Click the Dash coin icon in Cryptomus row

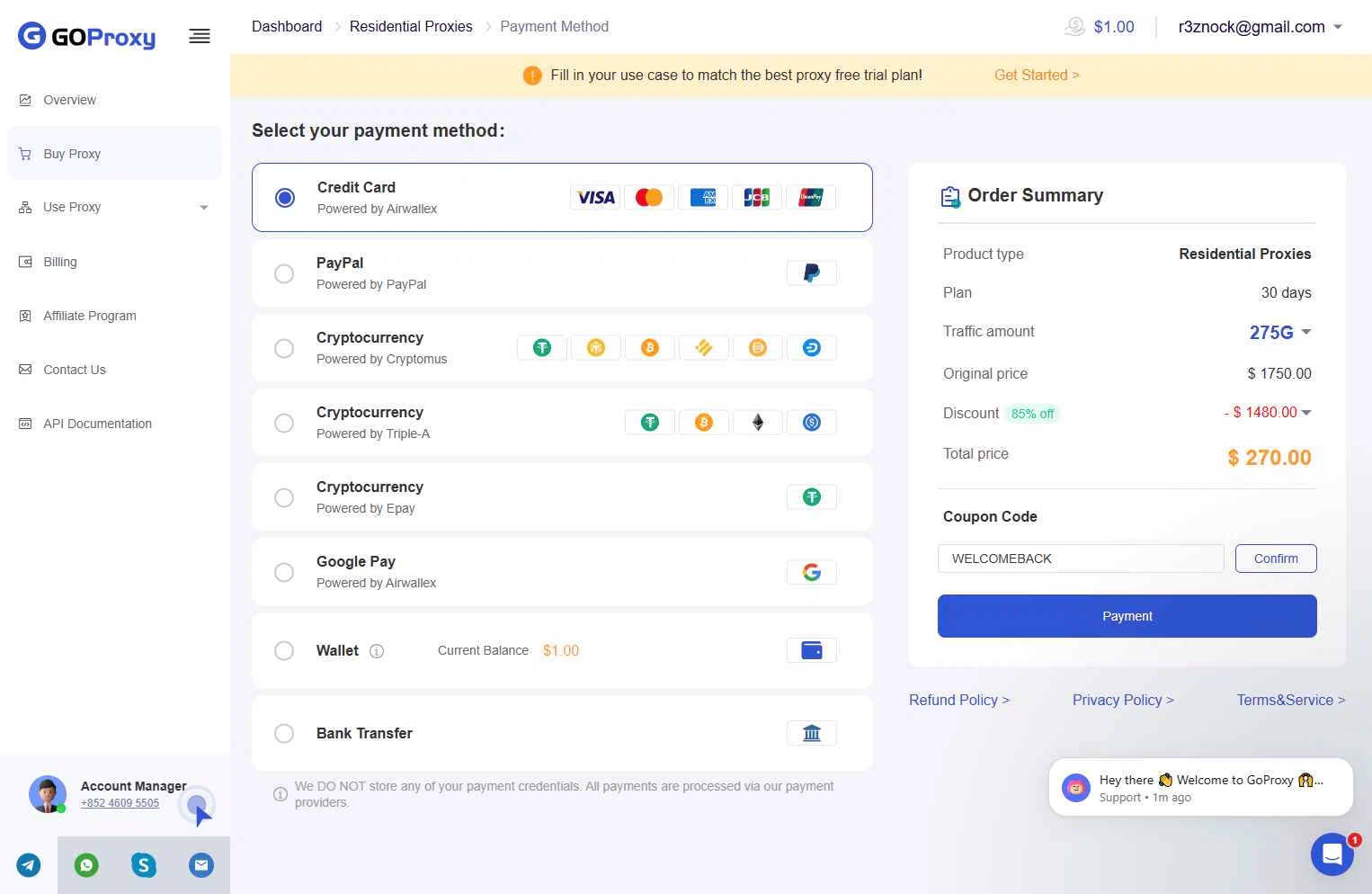812,347
